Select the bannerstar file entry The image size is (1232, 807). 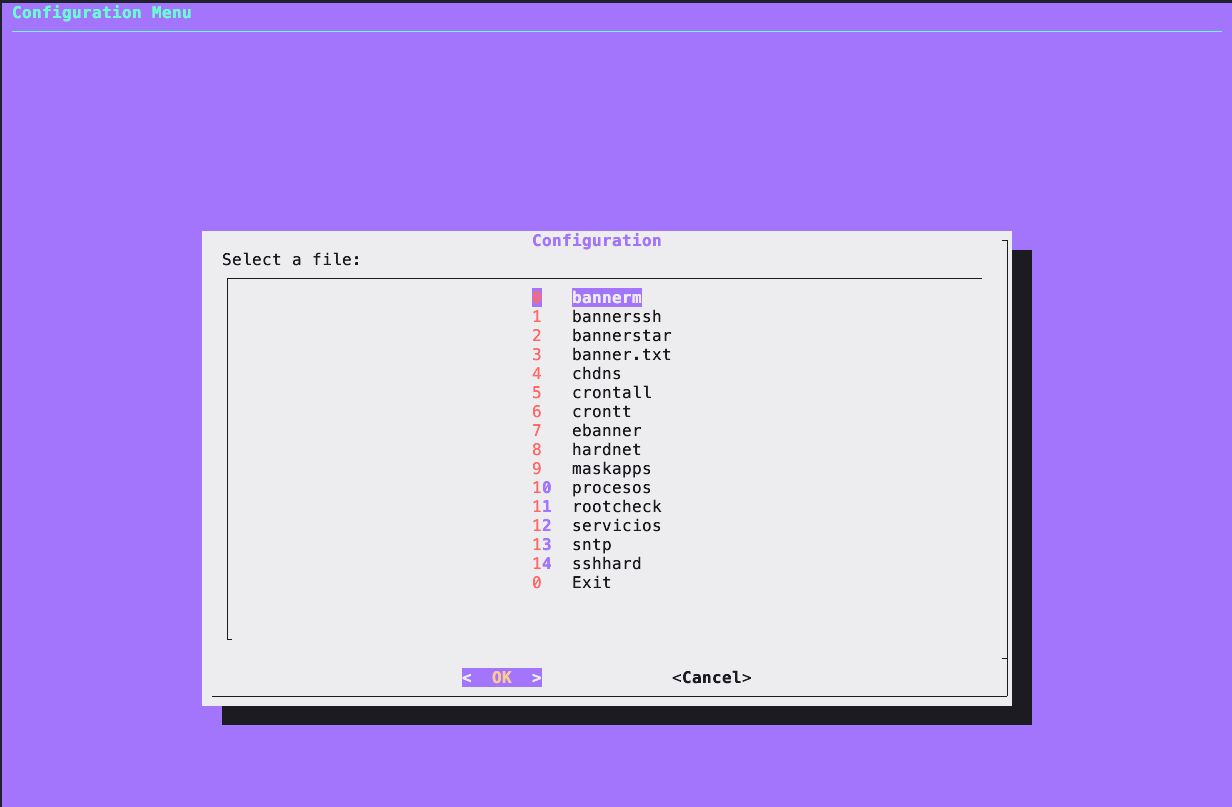click(621, 336)
